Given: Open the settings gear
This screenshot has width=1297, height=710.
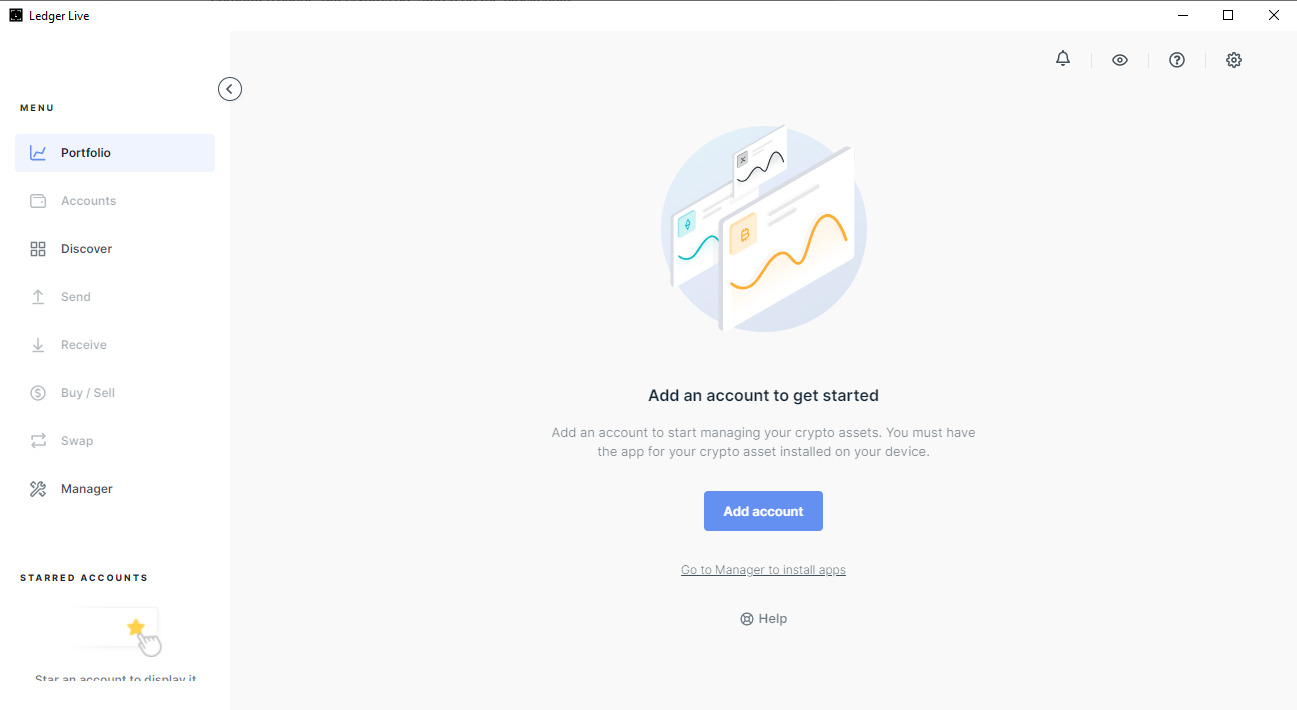Looking at the screenshot, I should coord(1234,60).
